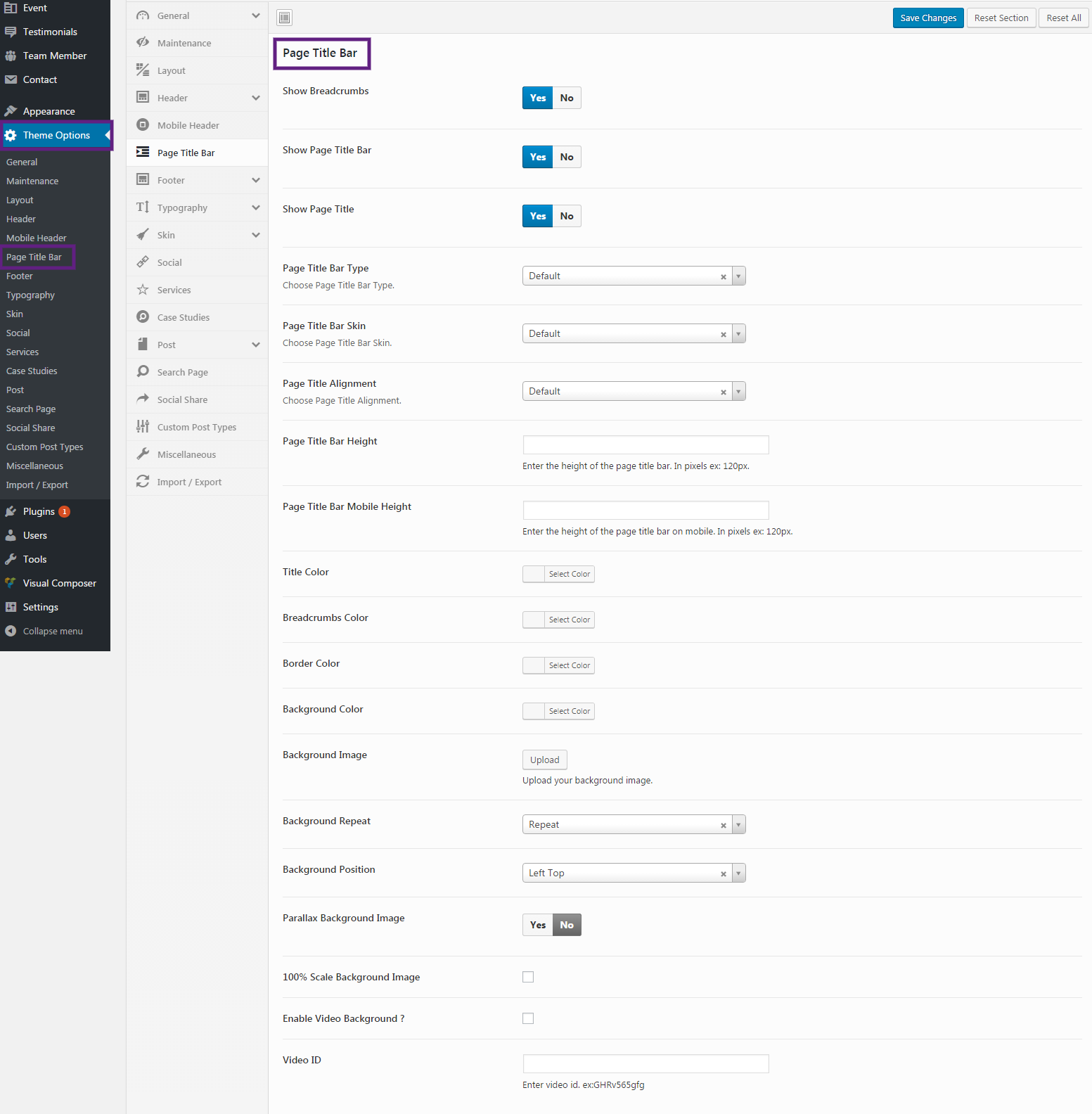Image resolution: width=1092 pixels, height=1114 pixels.
Task: Pick a Title Color with Select Color
Action: (569, 574)
